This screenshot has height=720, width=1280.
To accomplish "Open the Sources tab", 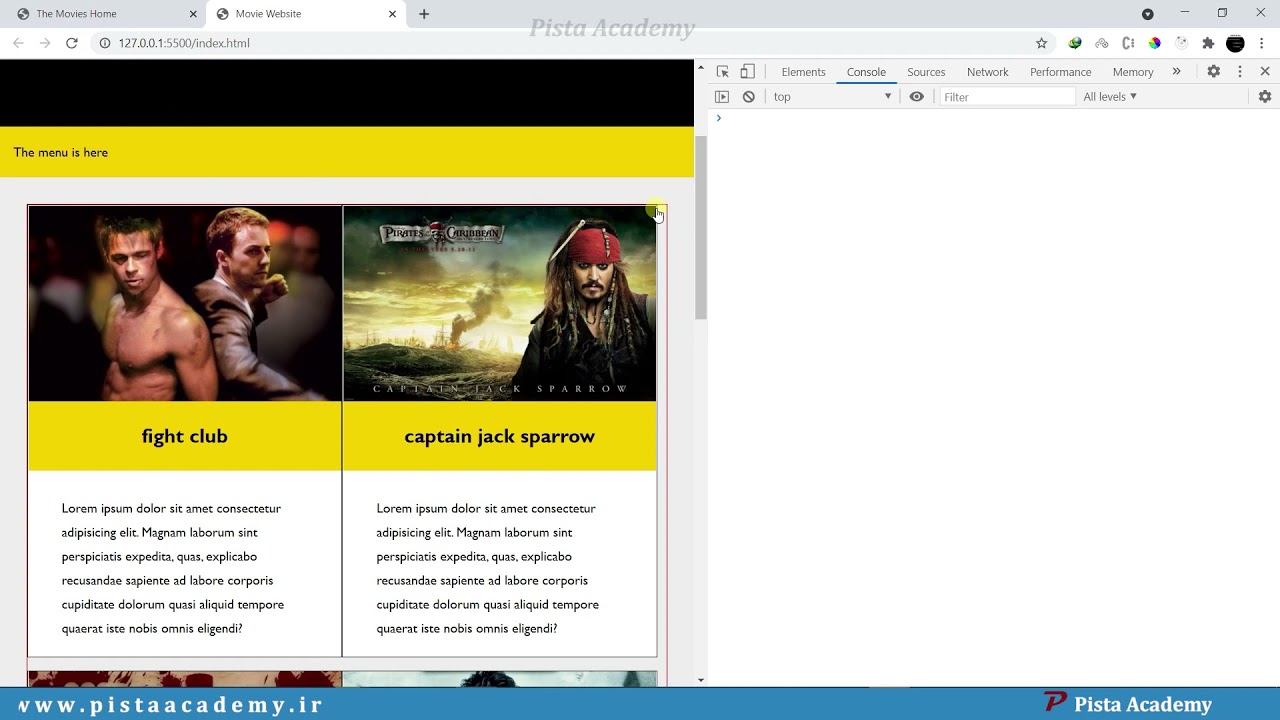I will click(926, 72).
